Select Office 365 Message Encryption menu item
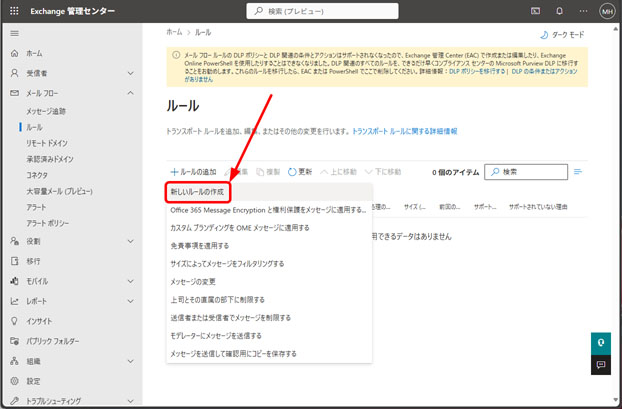622x409 pixels. coord(269,210)
